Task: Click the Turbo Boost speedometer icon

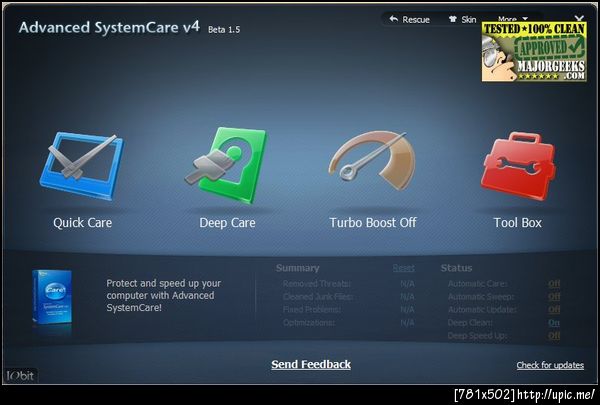Action: click(x=372, y=161)
